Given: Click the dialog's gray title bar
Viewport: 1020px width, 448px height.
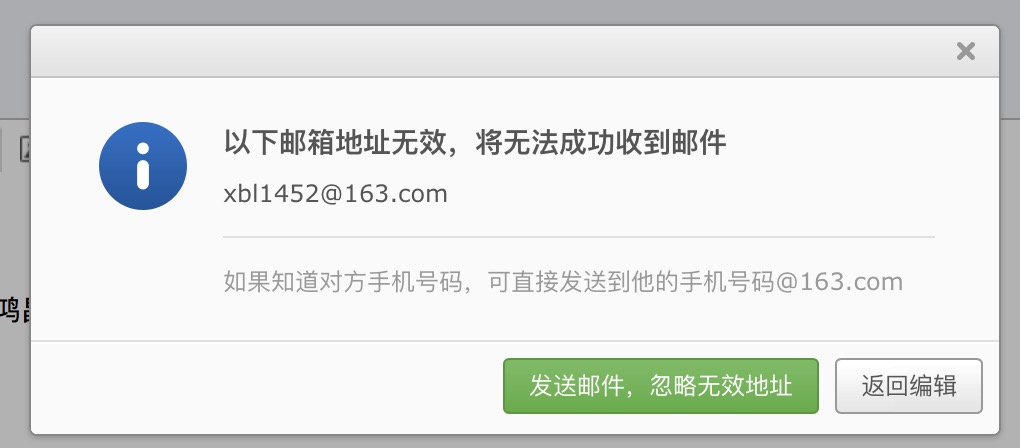Looking at the screenshot, I should point(494,51).
